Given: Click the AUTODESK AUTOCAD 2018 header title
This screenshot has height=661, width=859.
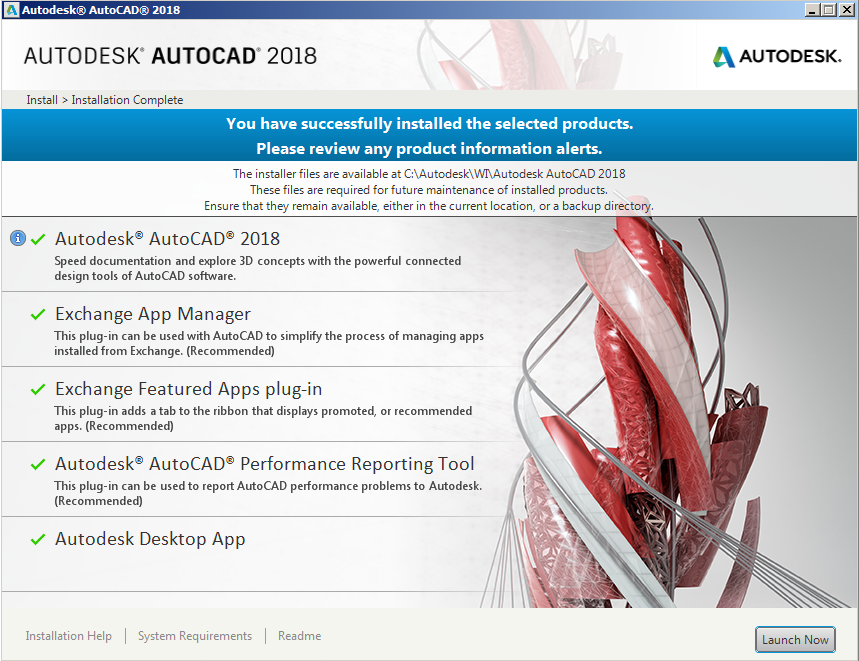Looking at the screenshot, I should (x=170, y=56).
